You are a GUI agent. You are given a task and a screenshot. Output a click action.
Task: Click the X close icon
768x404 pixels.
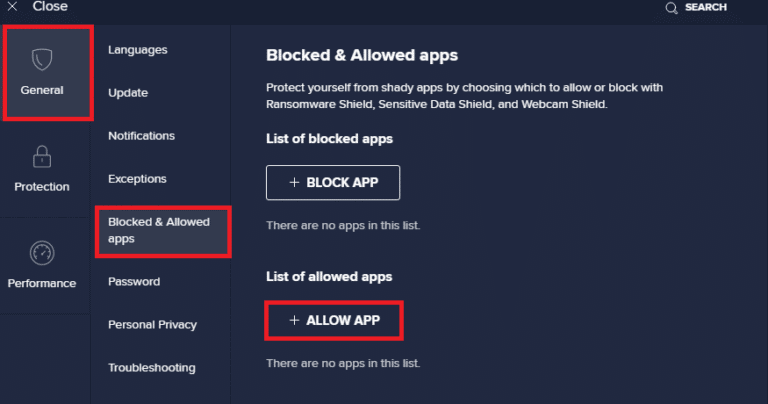click(x=13, y=6)
